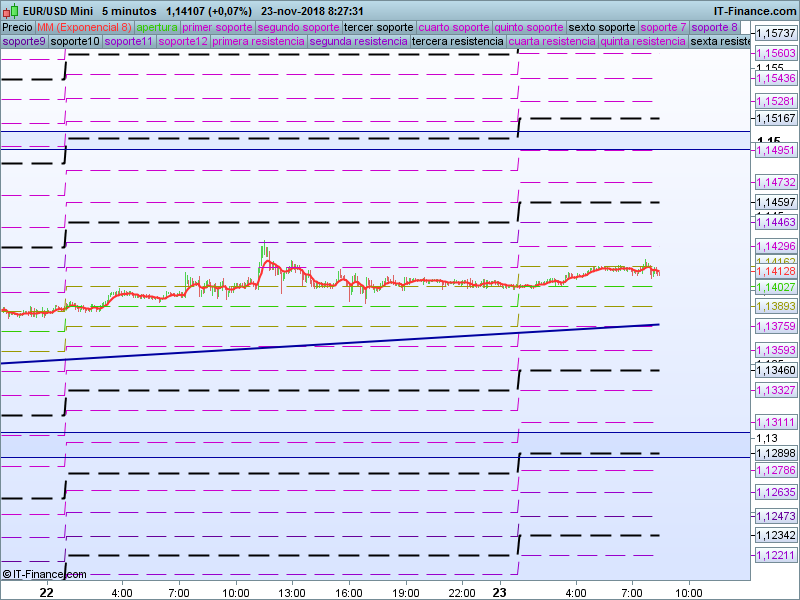Select the soporte10 legend label
The height and width of the screenshot is (600, 800).
pos(75,42)
